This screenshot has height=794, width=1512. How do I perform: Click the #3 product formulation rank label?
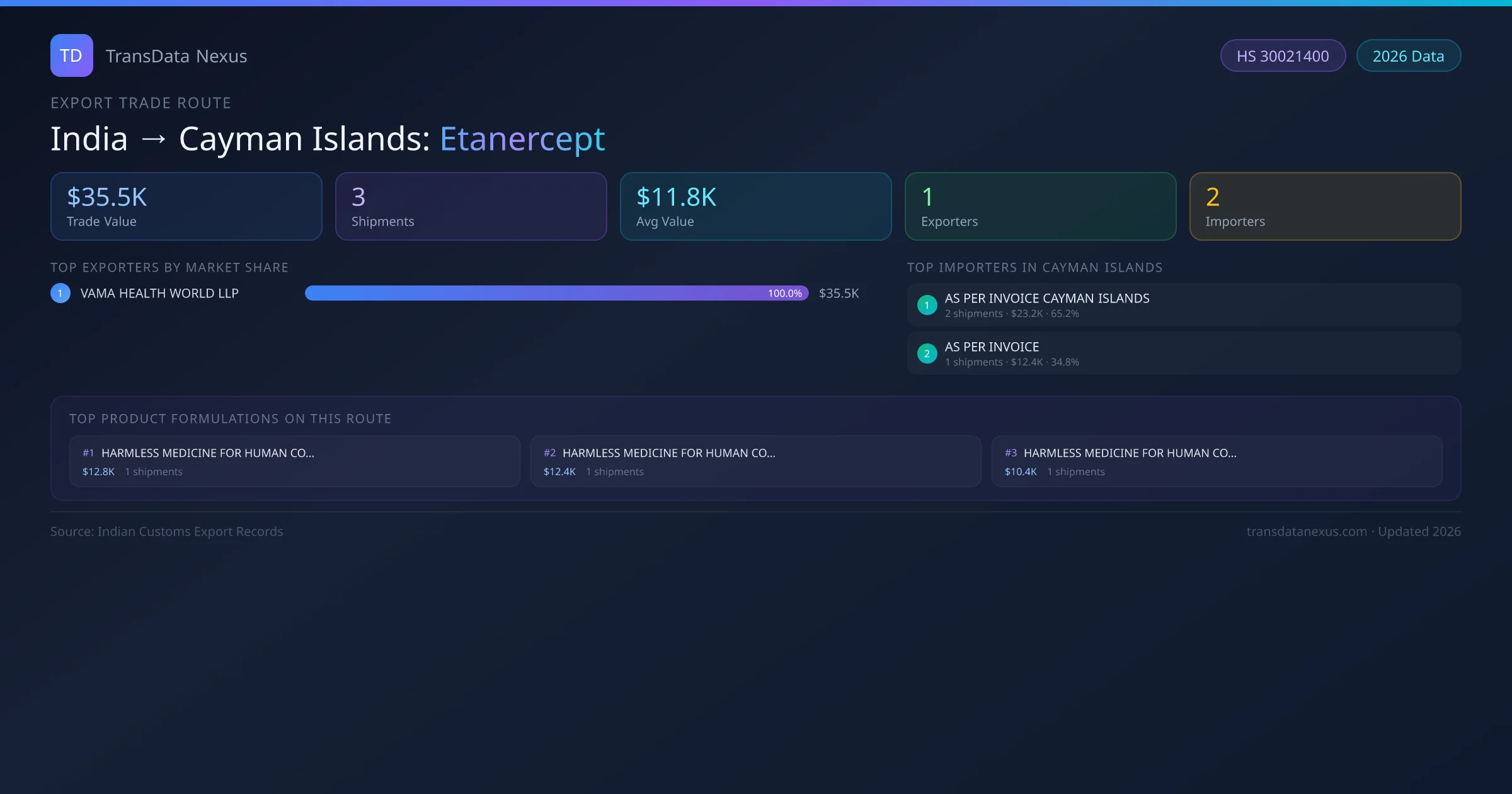click(x=1011, y=453)
